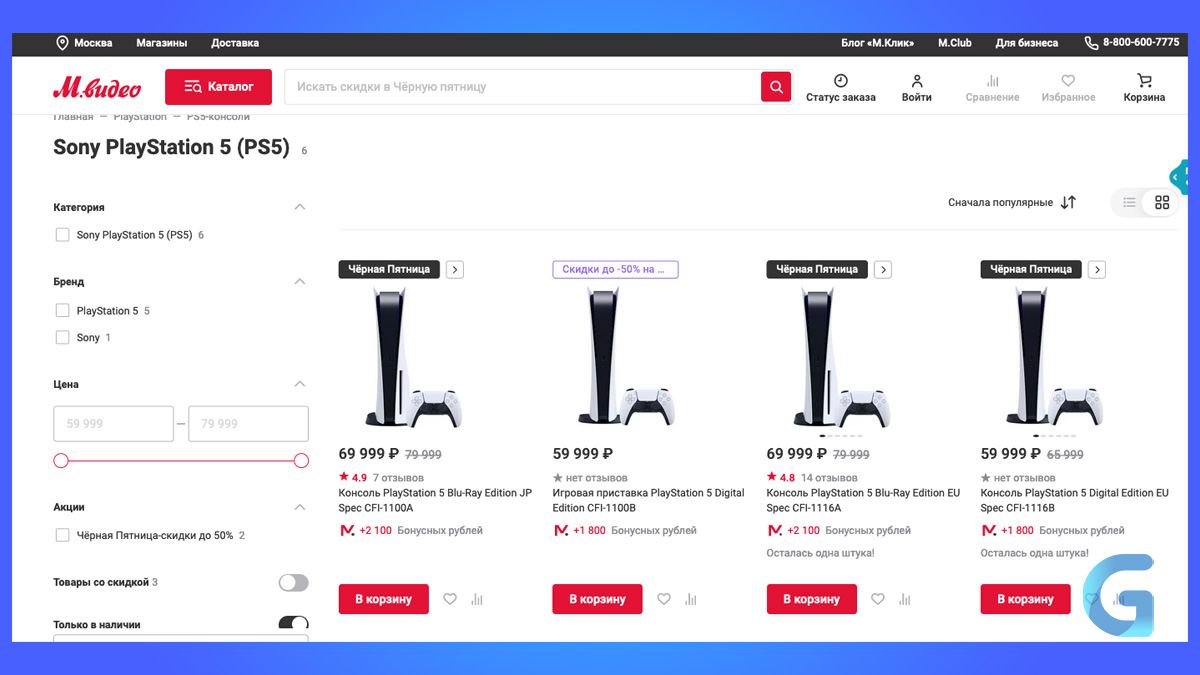
Task: Open the Магазины top menu item
Action: coord(162,43)
